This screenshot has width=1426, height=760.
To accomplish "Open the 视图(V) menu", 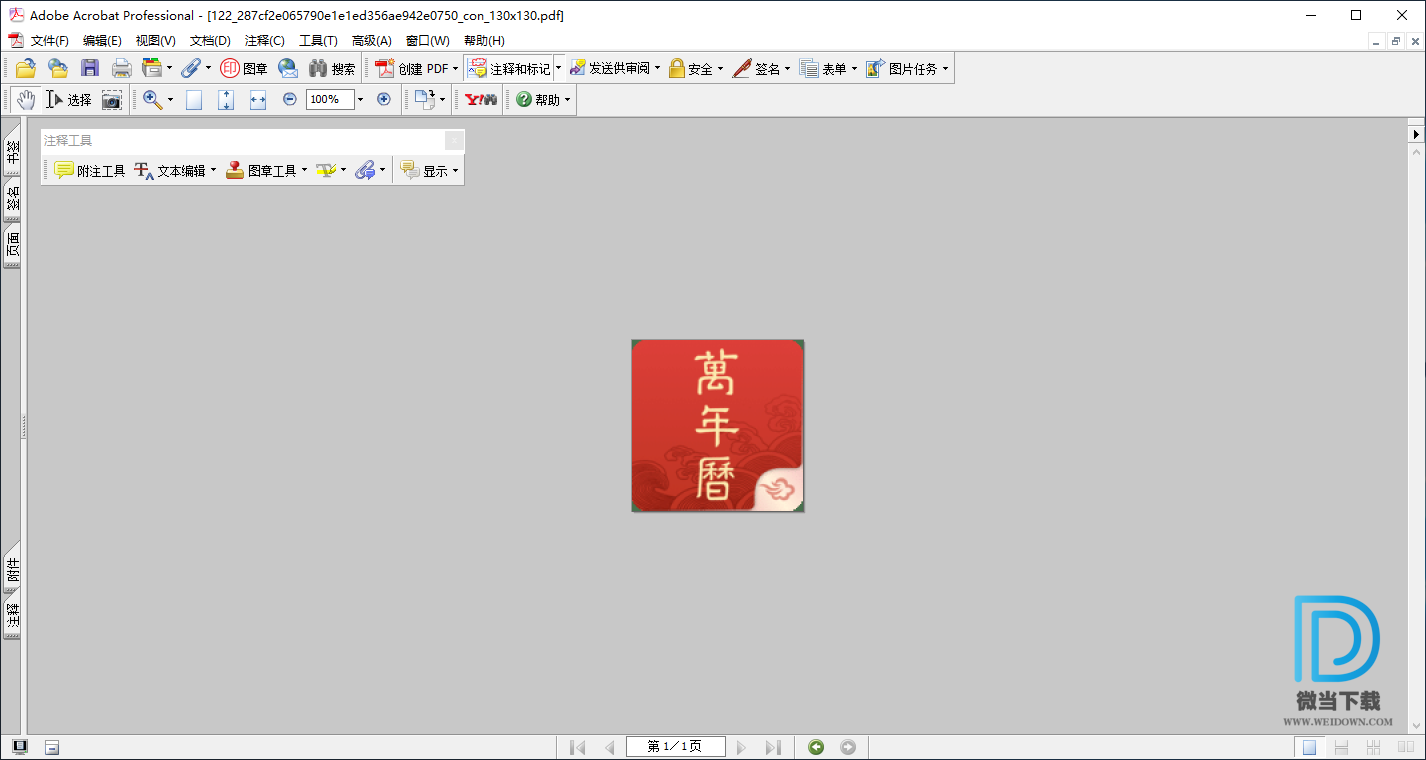I will (x=156, y=41).
